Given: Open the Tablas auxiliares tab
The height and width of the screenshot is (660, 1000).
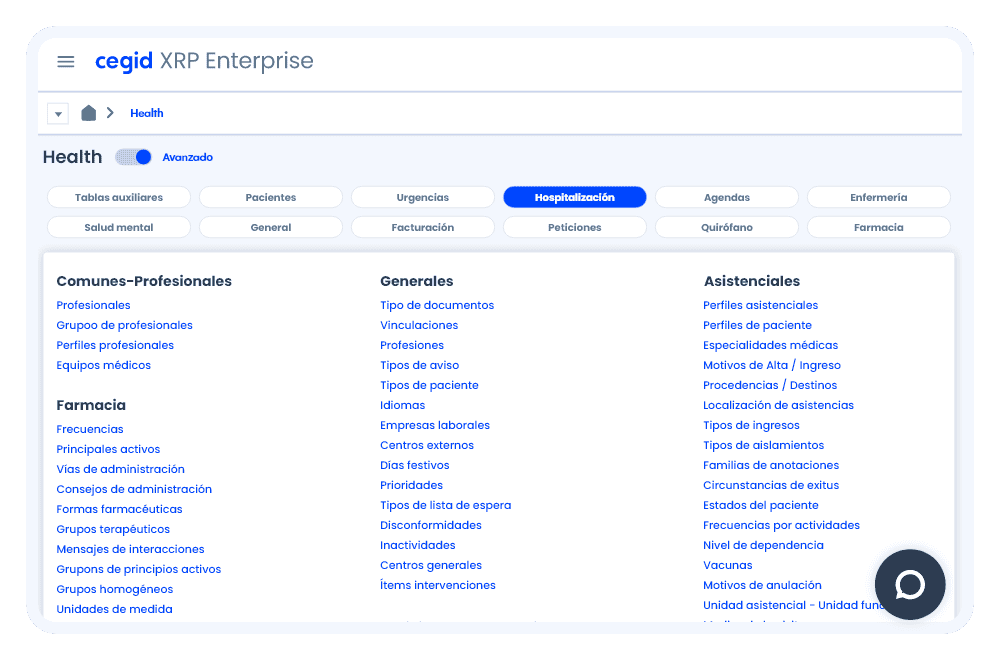Looking at the screenshot, I should [118, 198].
